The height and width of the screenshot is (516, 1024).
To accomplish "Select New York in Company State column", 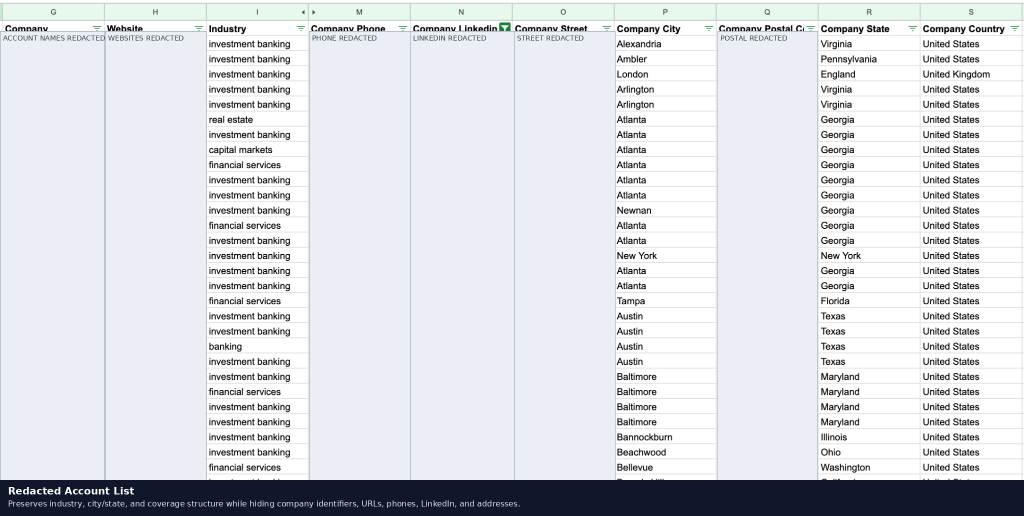I will click(869, 255).
